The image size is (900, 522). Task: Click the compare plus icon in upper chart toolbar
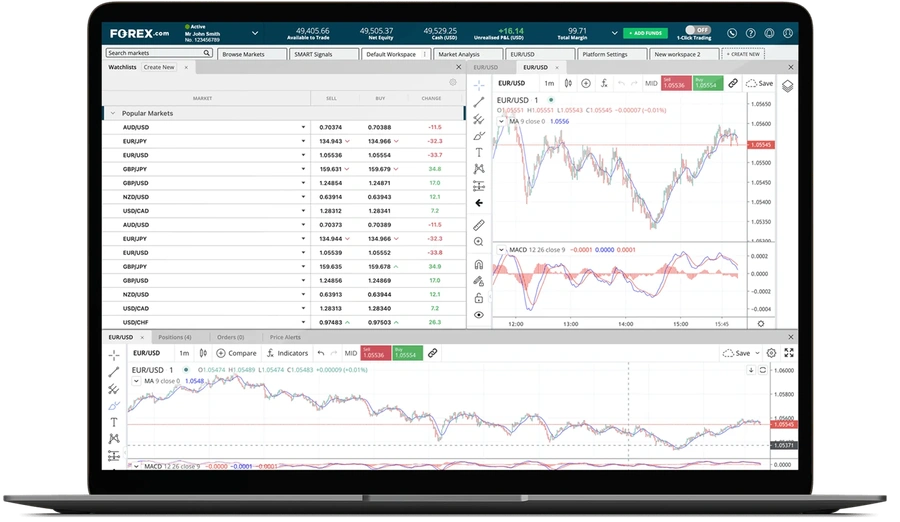click(x=585, y=83)
